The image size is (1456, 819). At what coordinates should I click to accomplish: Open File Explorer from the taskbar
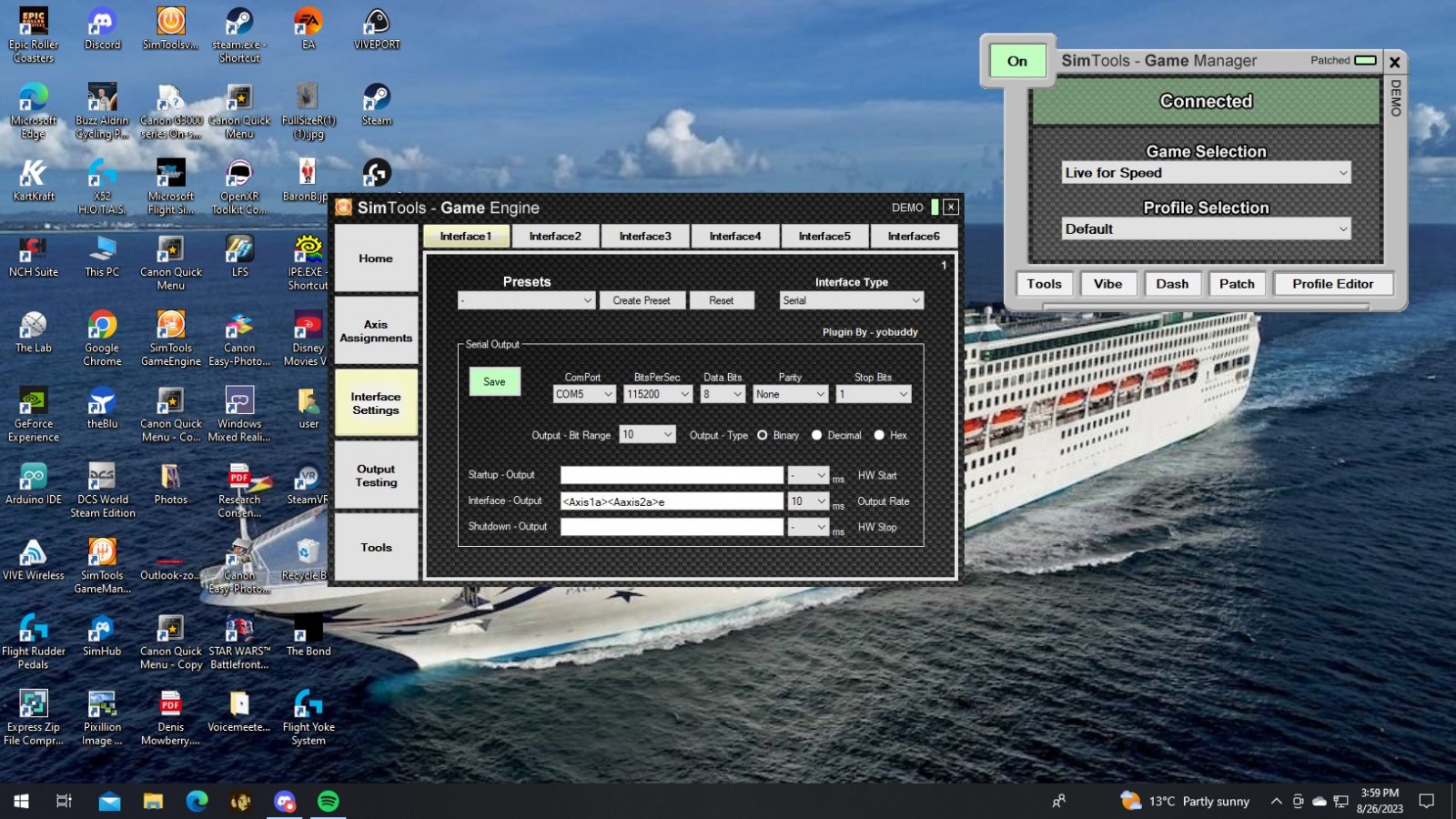tap(153, 801)
